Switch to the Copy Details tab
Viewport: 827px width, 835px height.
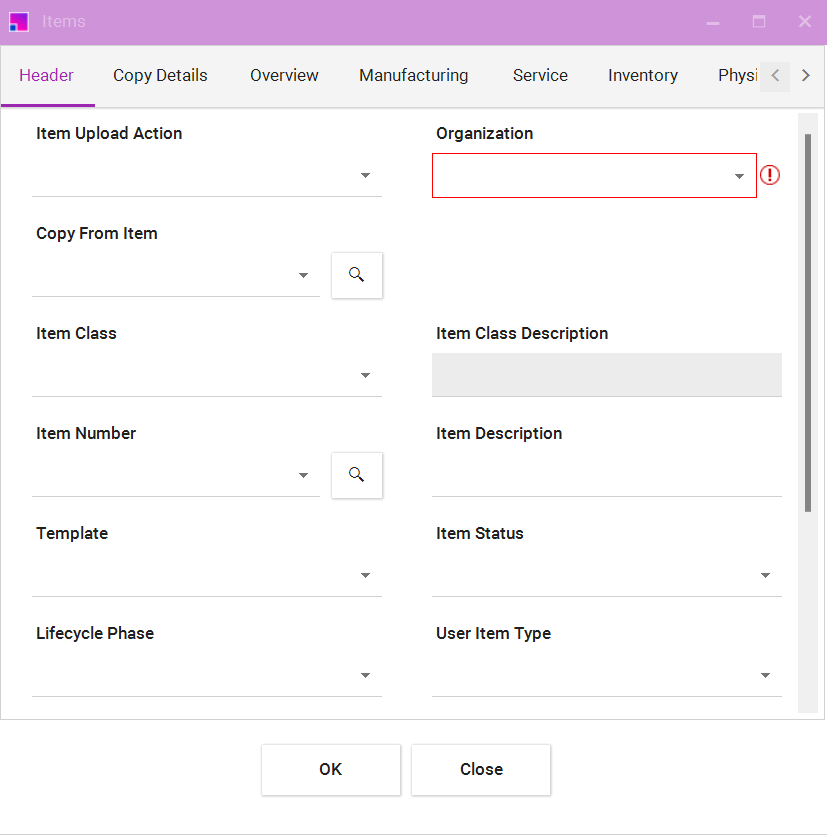pyautogui.click(x=160, y=75)
